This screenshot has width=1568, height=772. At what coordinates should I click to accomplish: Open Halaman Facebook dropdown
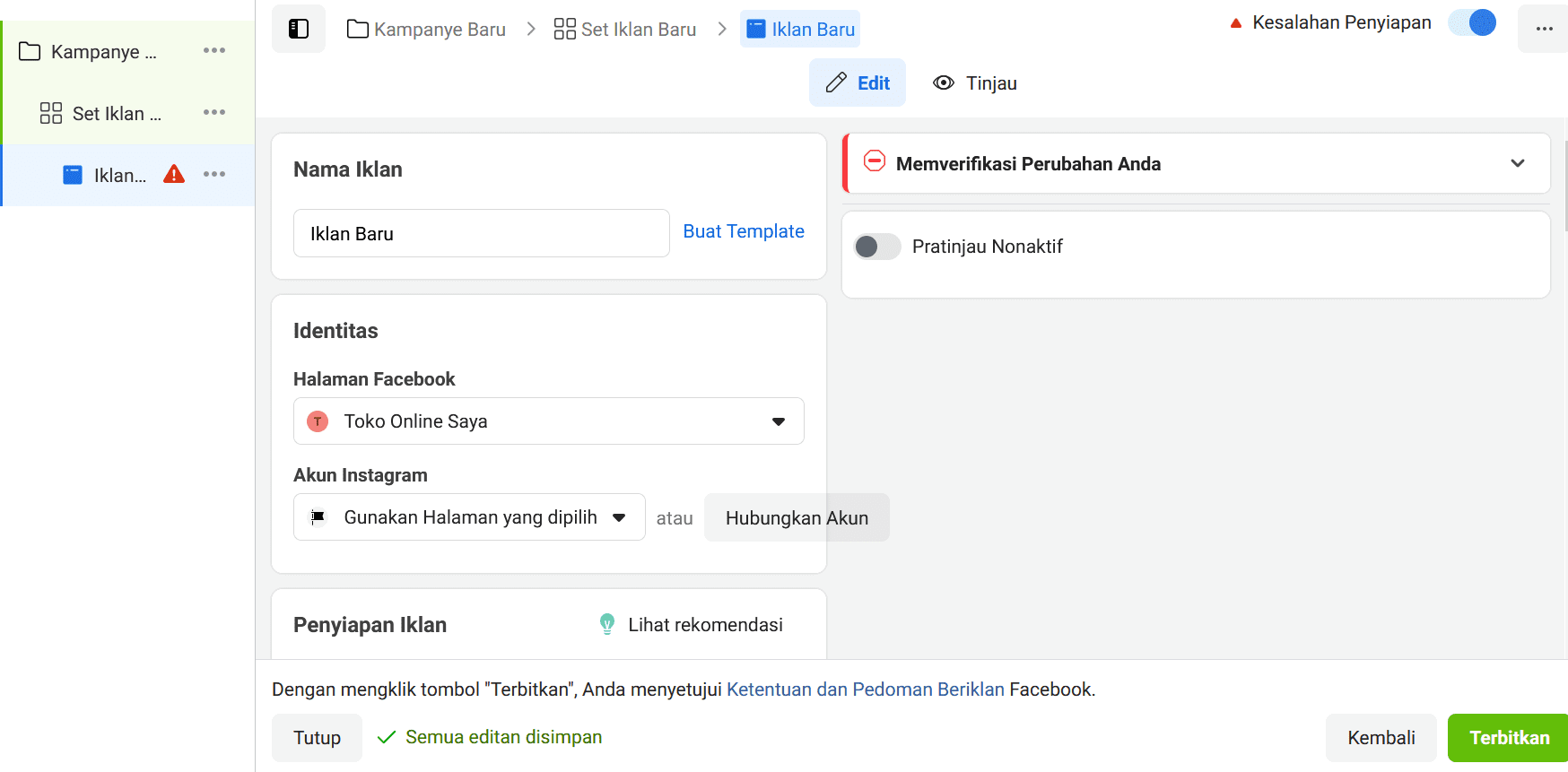point(549,421)
